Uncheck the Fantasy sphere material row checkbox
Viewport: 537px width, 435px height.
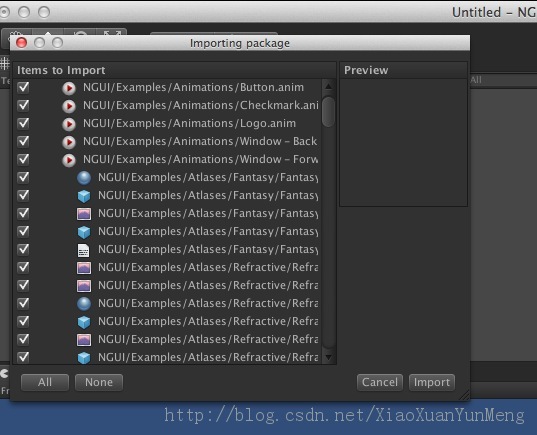(x=23, y=177)
